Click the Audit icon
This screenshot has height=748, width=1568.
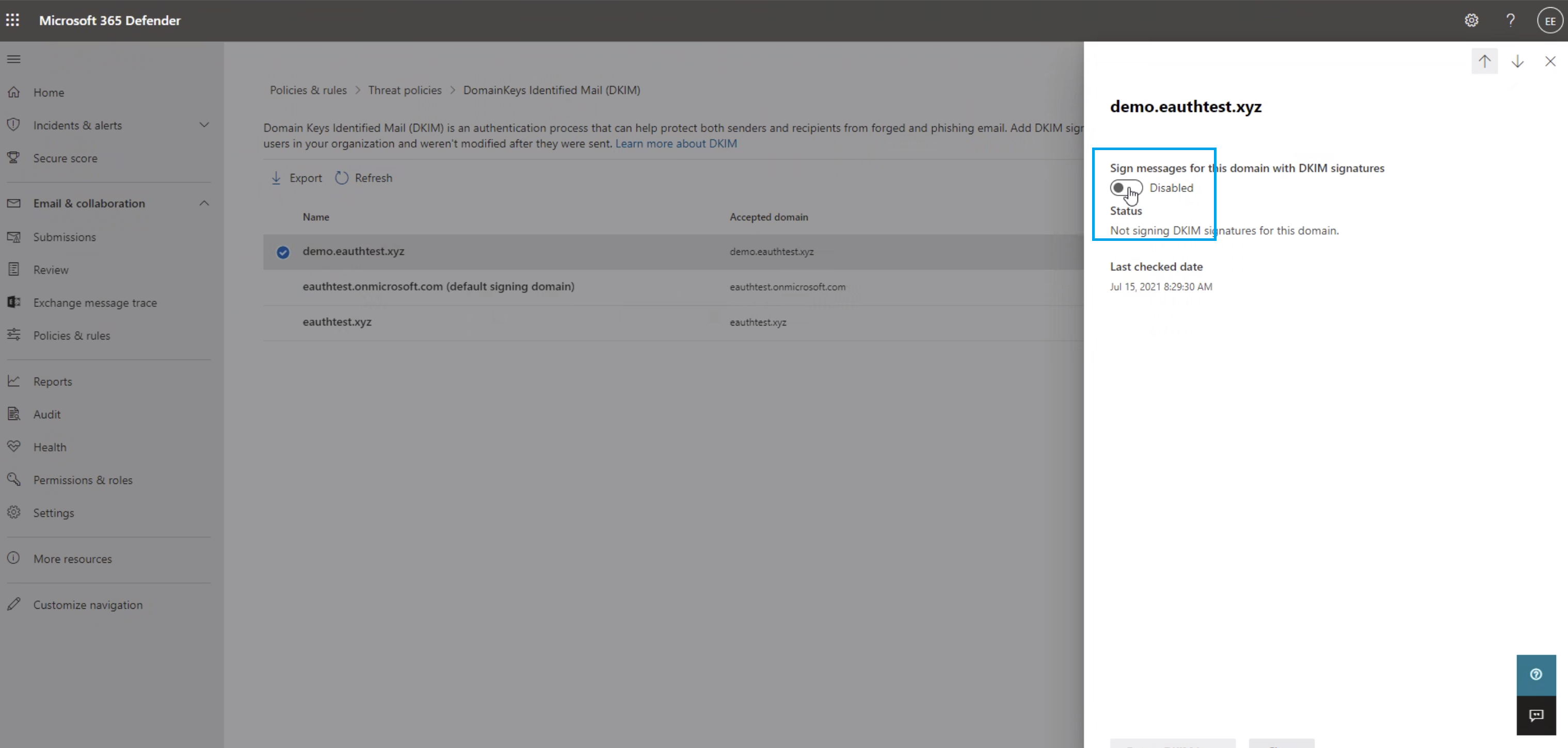[13, 414]
